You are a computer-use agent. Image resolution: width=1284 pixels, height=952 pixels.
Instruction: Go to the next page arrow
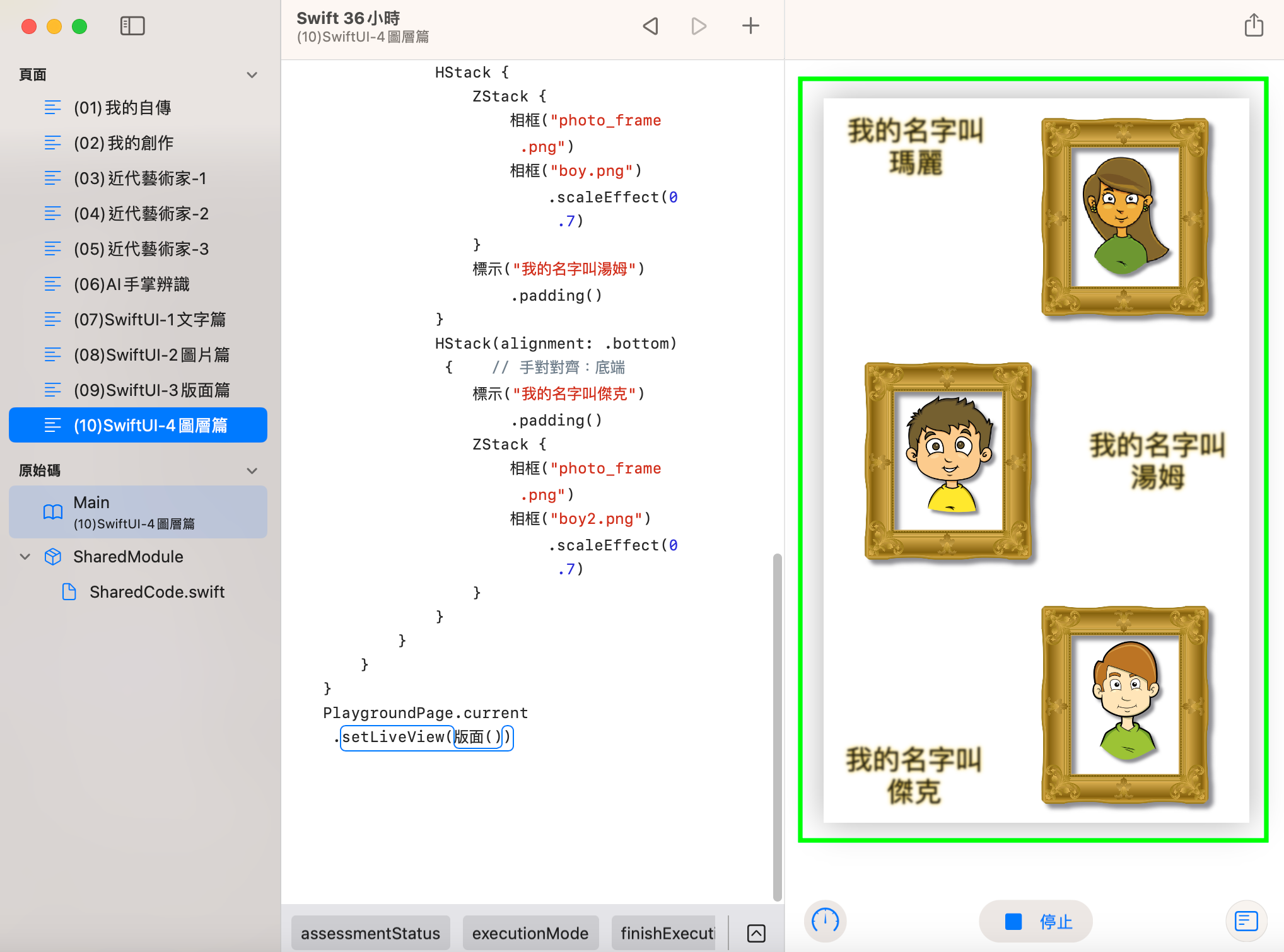tap(699, 26)
